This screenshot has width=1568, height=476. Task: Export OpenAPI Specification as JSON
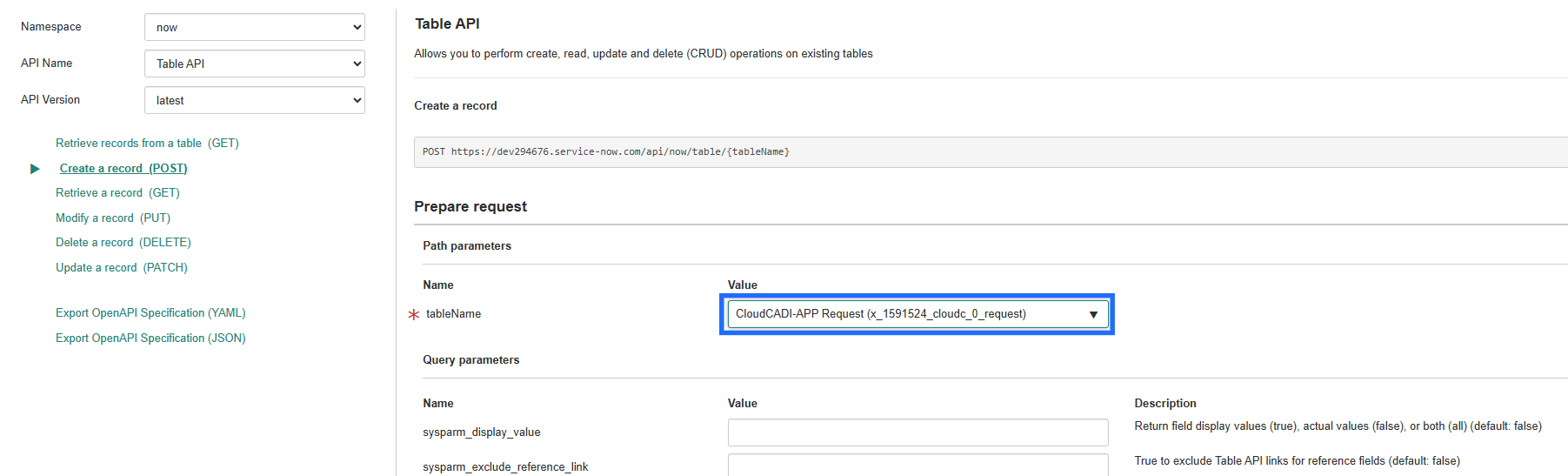tap(150, 339)
